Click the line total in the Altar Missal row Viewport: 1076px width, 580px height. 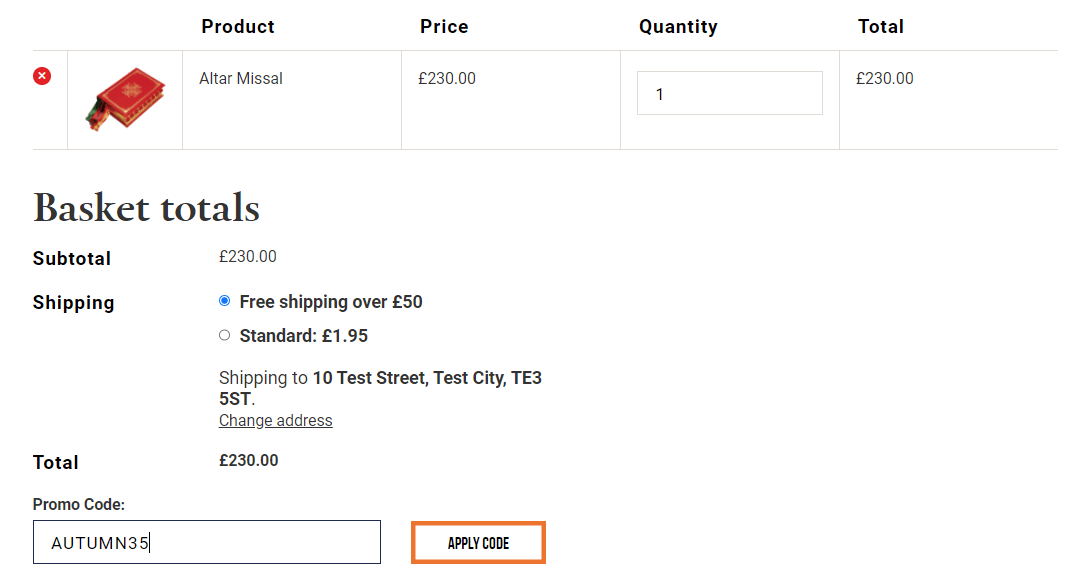coord(885,78)
